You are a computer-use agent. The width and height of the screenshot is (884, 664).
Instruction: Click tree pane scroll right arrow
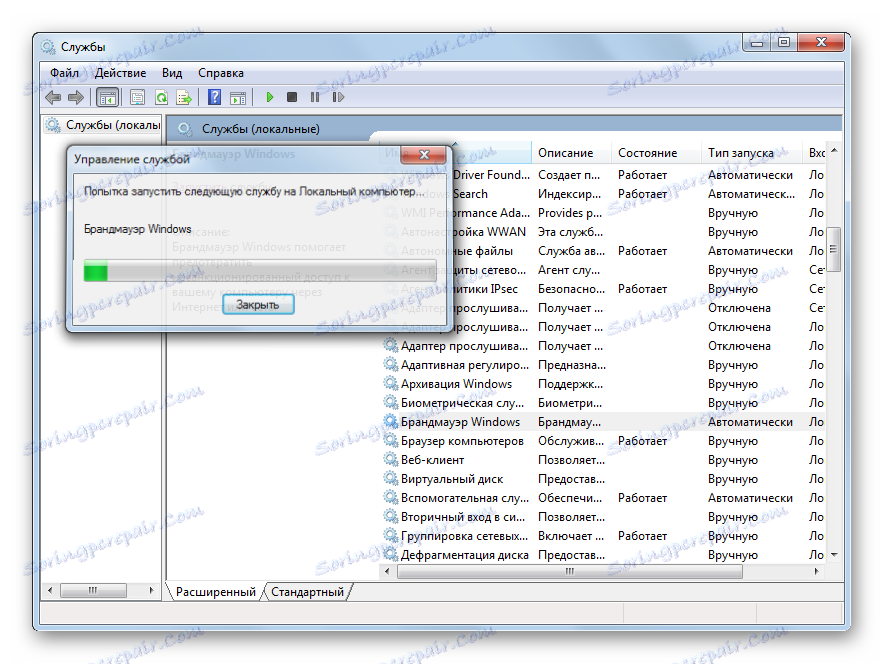pyautogui.click(x=151, y=590)
